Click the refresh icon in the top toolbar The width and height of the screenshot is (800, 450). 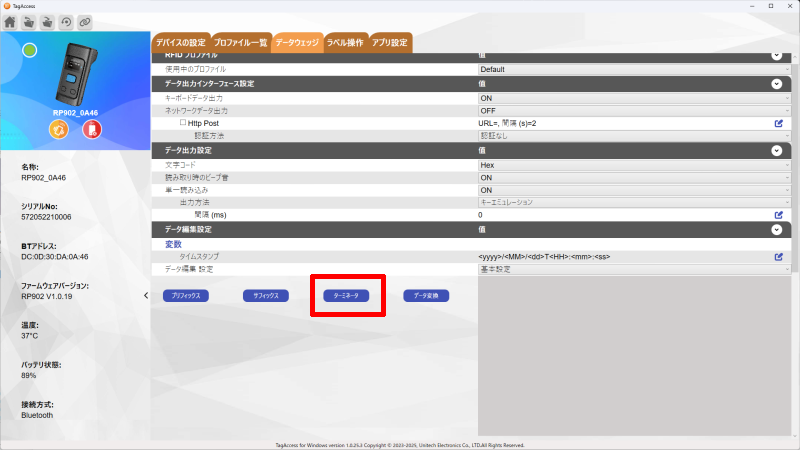click(x=66, y=21)
